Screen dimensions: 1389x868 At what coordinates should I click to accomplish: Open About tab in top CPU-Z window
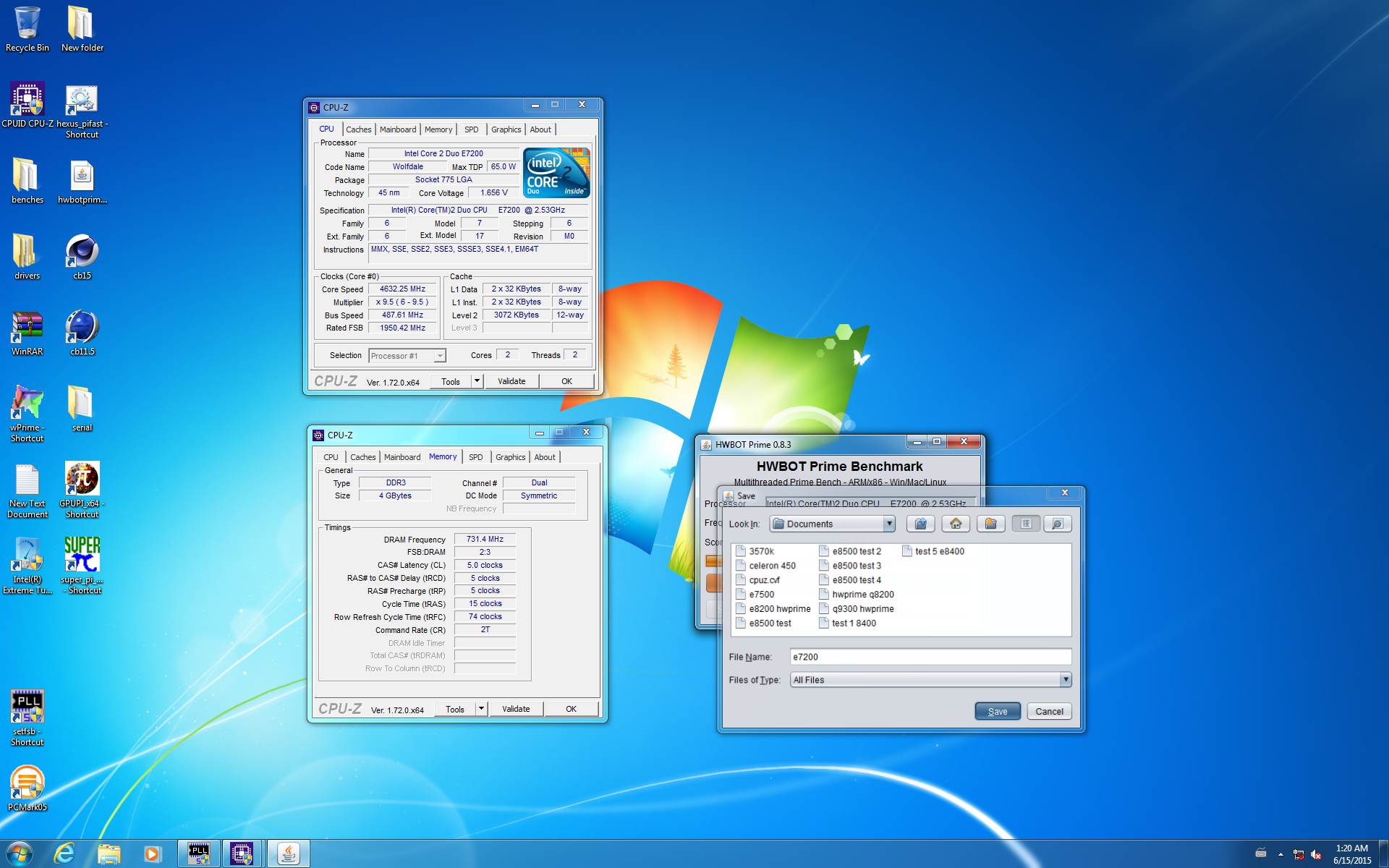point(540,129)
